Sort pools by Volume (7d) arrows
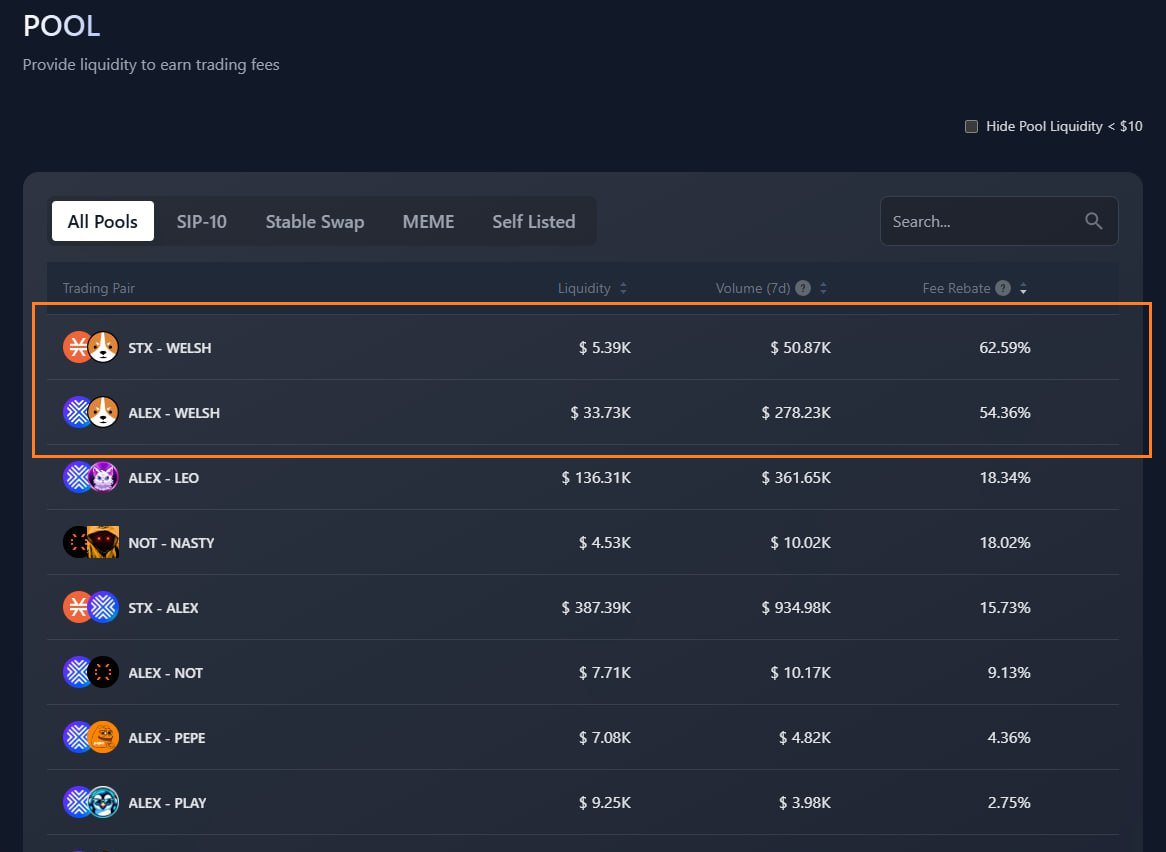 tap(823, 288)
